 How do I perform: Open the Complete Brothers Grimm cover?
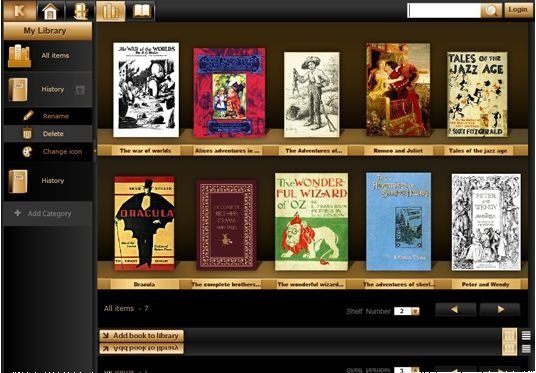point(226,225)
